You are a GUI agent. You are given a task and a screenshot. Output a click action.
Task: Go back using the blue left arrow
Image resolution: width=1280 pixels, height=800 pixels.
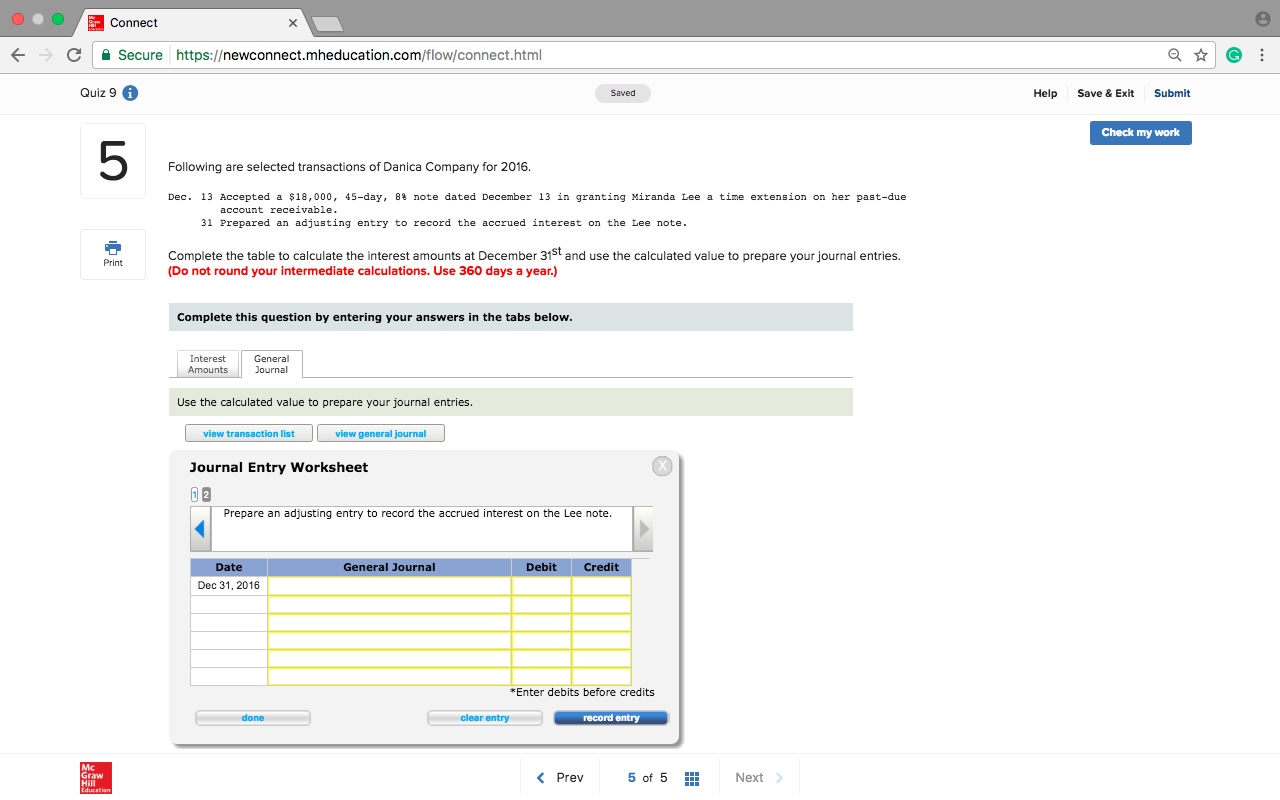pyautogui.click(x=200, y=527)
